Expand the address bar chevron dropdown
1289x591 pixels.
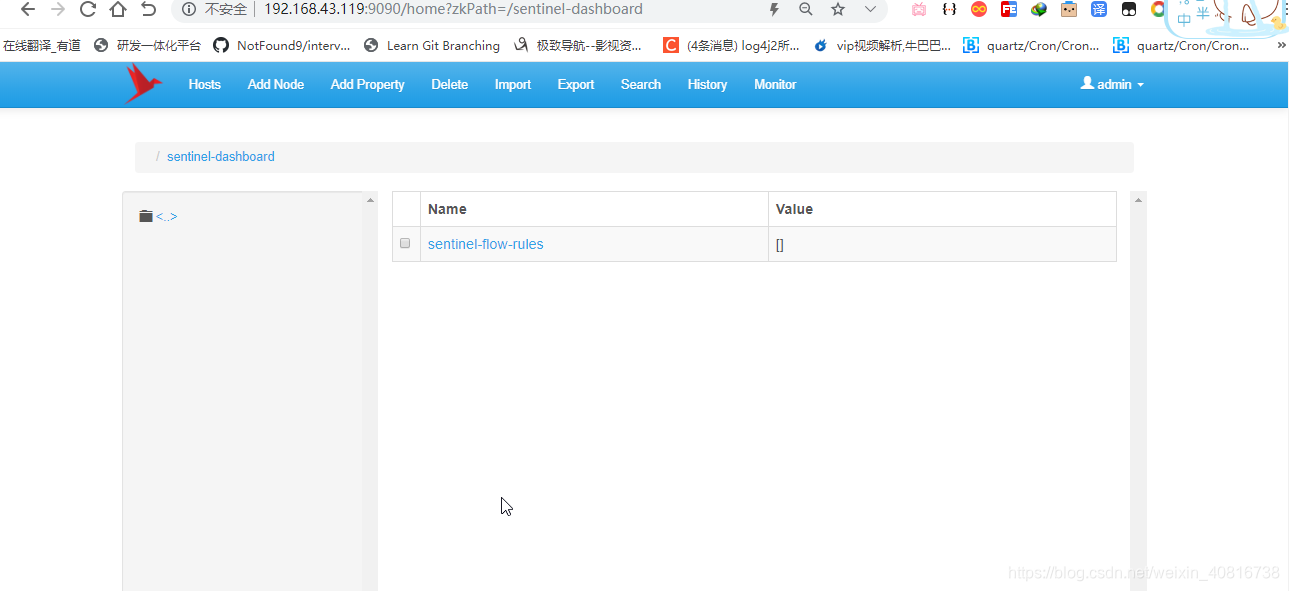click(x=870, y=9)
